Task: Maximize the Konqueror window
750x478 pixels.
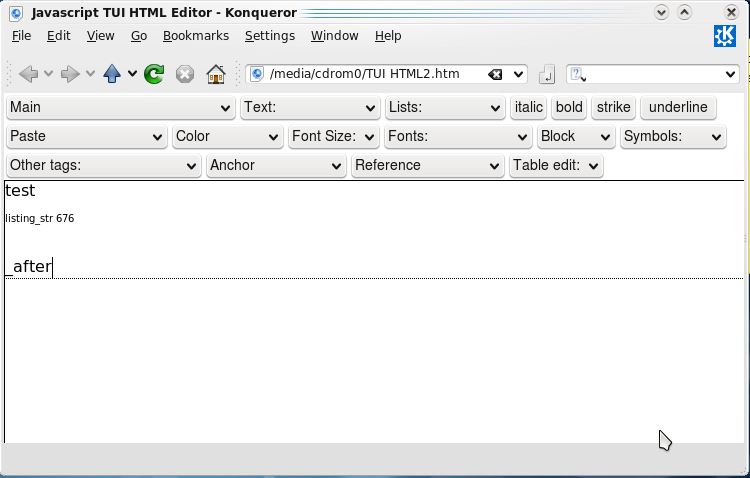Action: (x=684, y=12)
